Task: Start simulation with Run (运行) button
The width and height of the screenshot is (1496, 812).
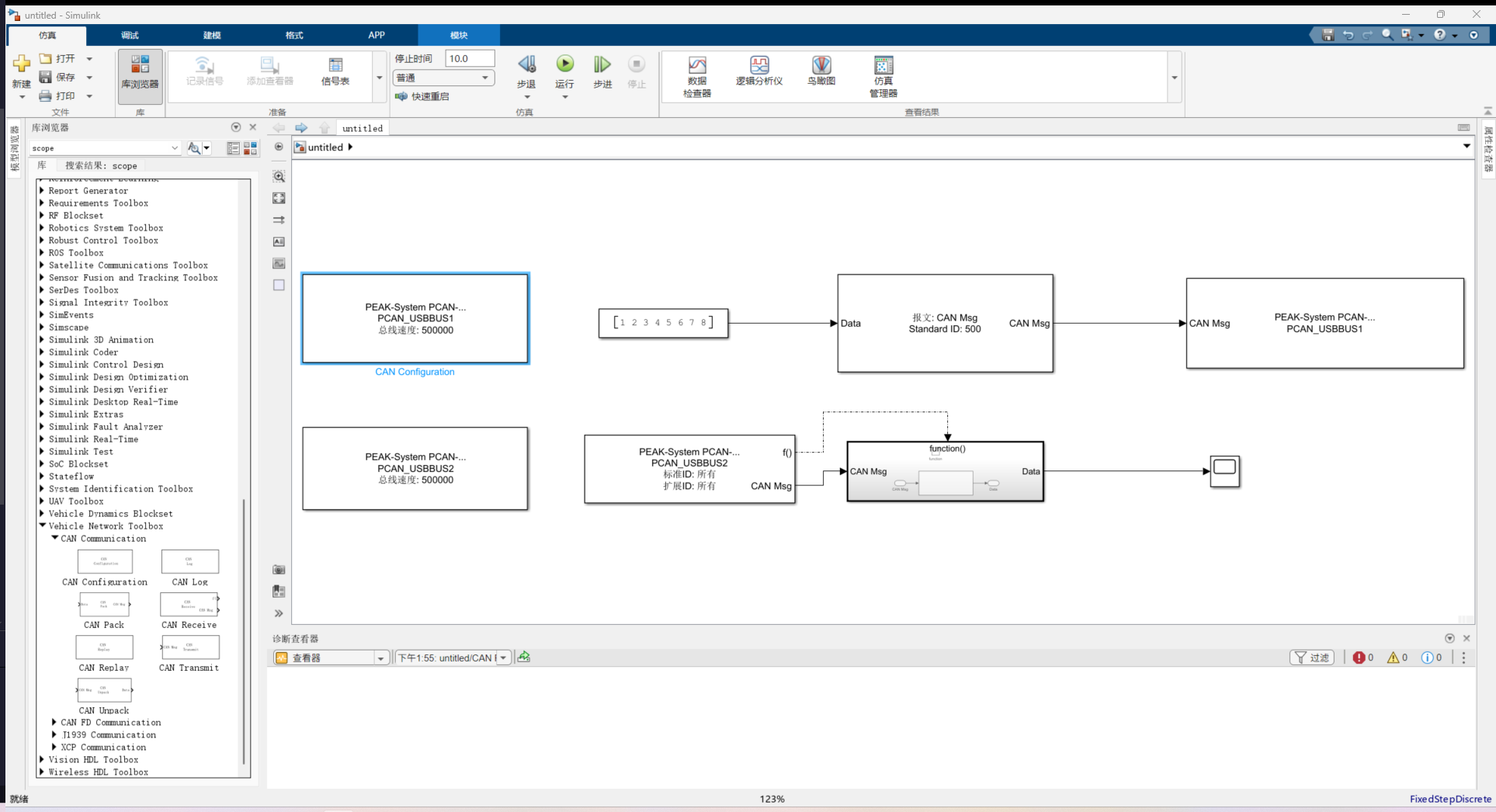Action: click(565, 72)
